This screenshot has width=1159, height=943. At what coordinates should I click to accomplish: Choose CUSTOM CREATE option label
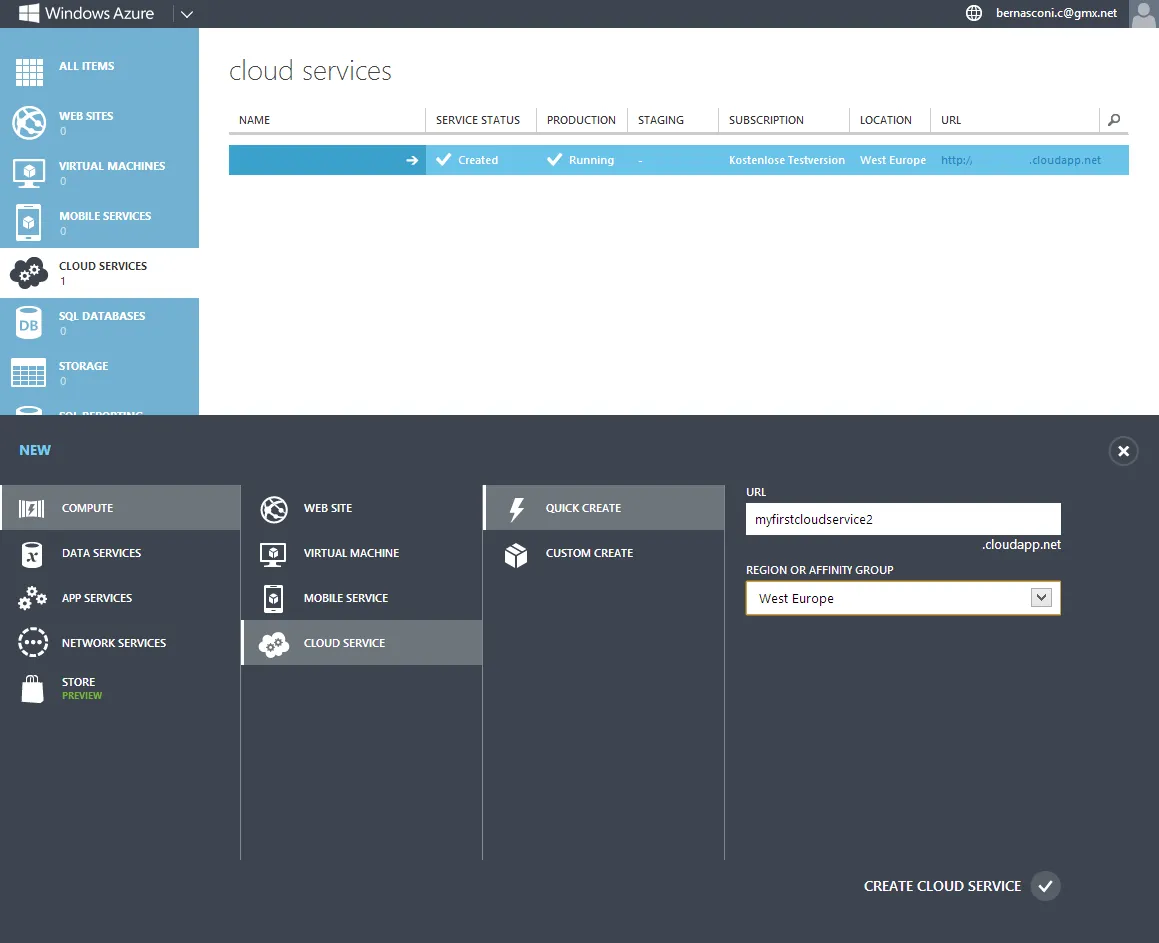coord(589,553)
